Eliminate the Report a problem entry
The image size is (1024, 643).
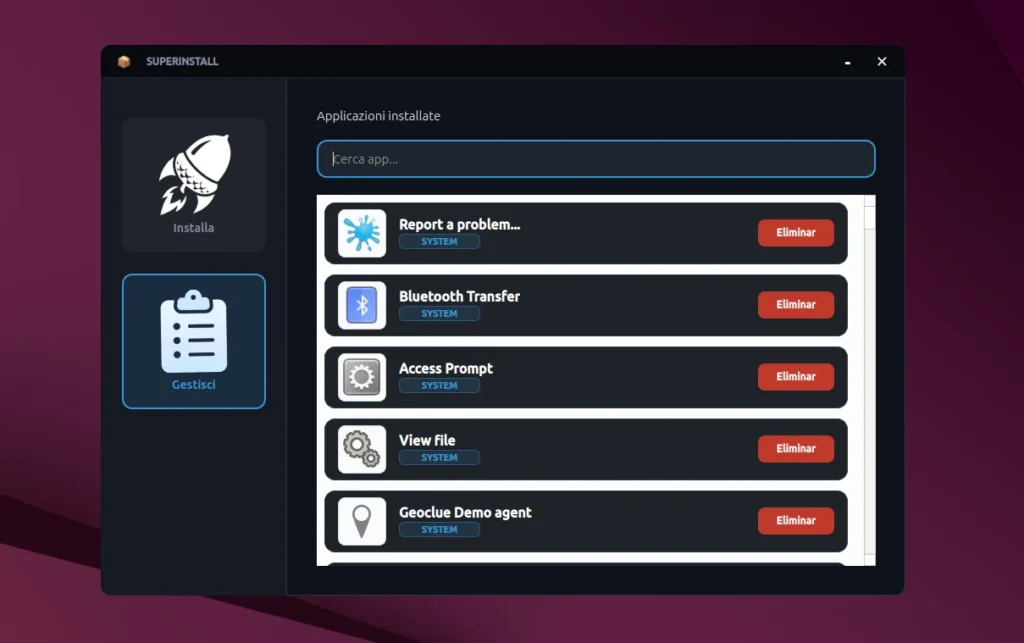[796, 232]
